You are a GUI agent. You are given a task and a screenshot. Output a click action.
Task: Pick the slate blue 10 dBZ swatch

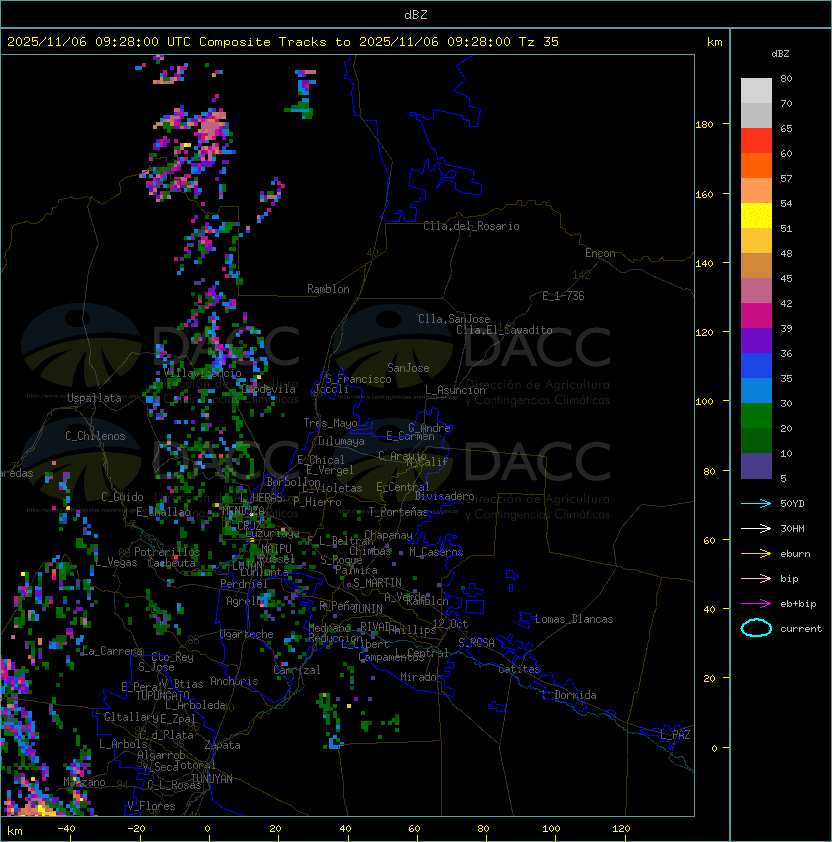tap(756, 466)
